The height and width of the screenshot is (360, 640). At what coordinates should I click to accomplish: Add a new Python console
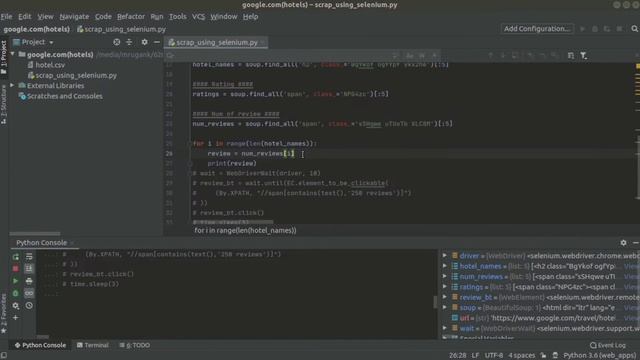16,318
